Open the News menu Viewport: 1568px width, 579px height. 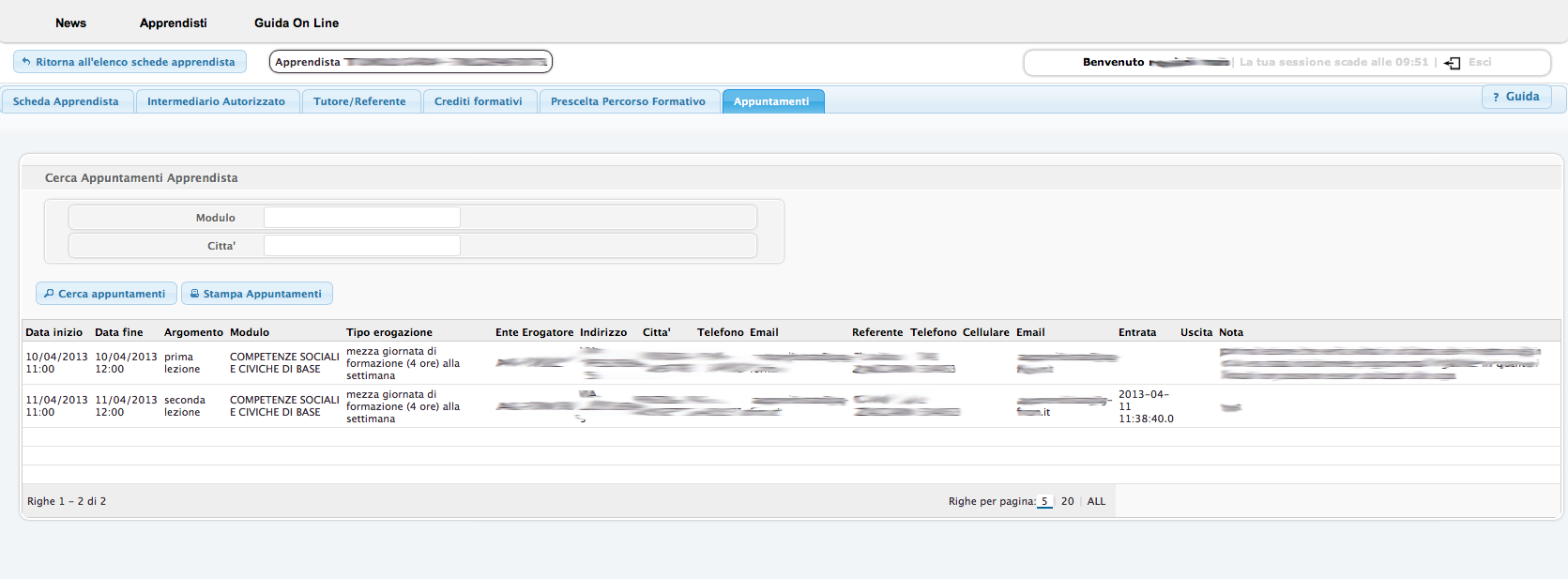pos(70,23)
